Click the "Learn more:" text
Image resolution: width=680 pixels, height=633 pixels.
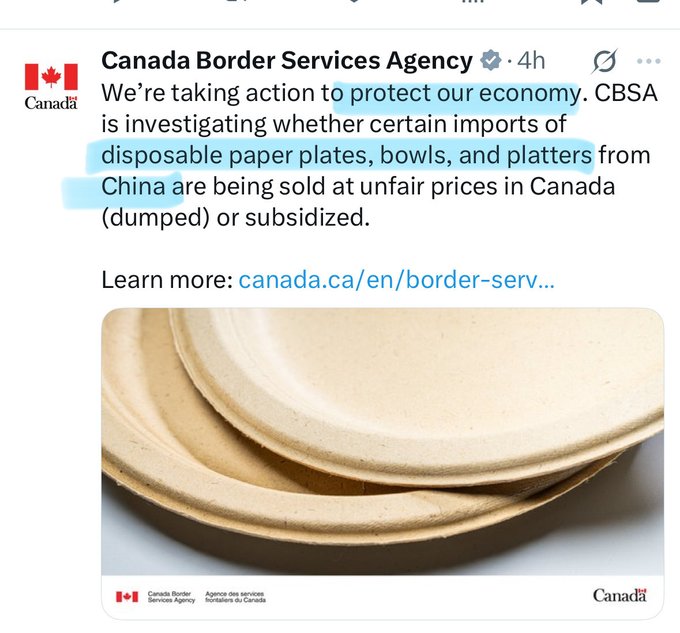click(x=166, y=279)
